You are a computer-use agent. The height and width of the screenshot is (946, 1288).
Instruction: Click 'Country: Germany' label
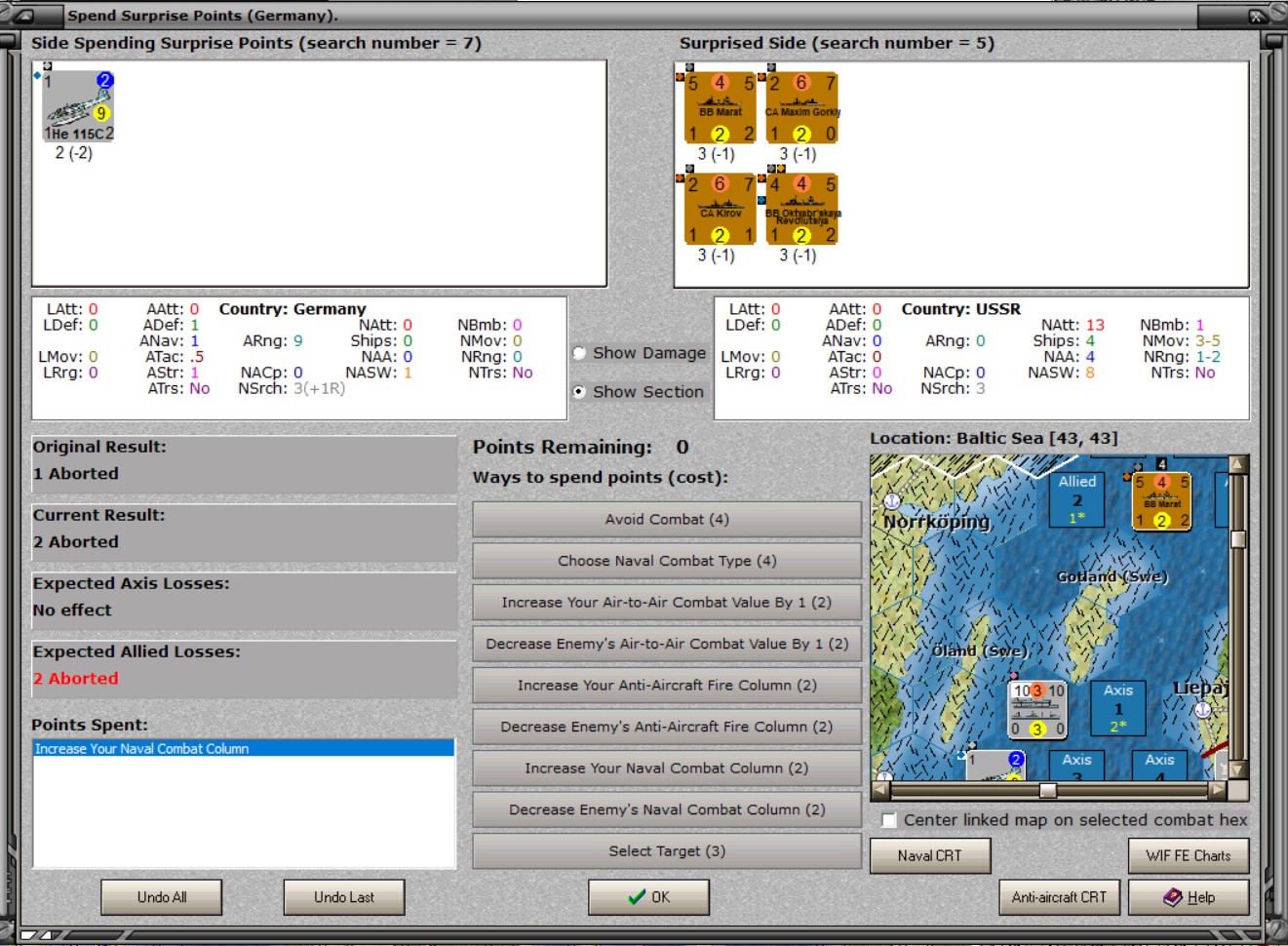[293, 309]
